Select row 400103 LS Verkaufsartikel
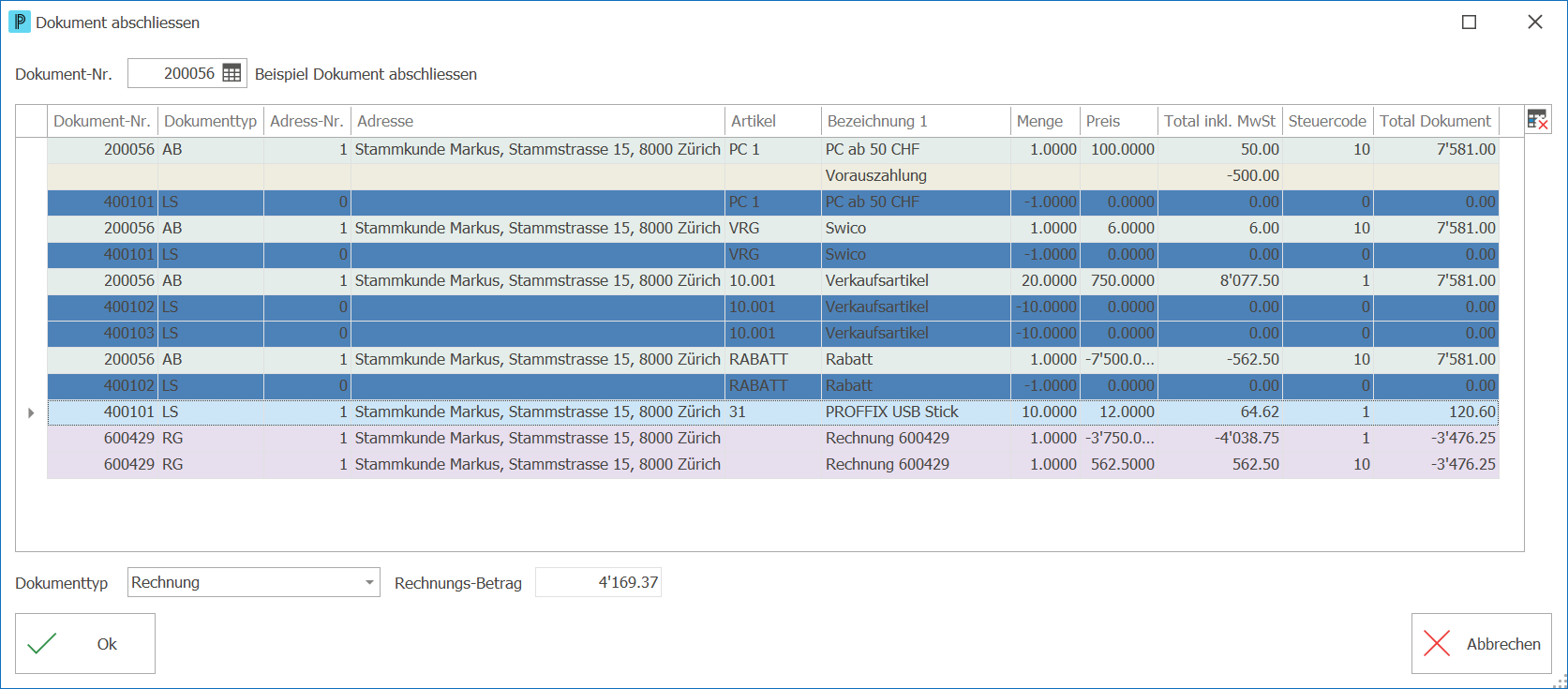Viewport: 1568px width, 689px height. pos(773,333)
